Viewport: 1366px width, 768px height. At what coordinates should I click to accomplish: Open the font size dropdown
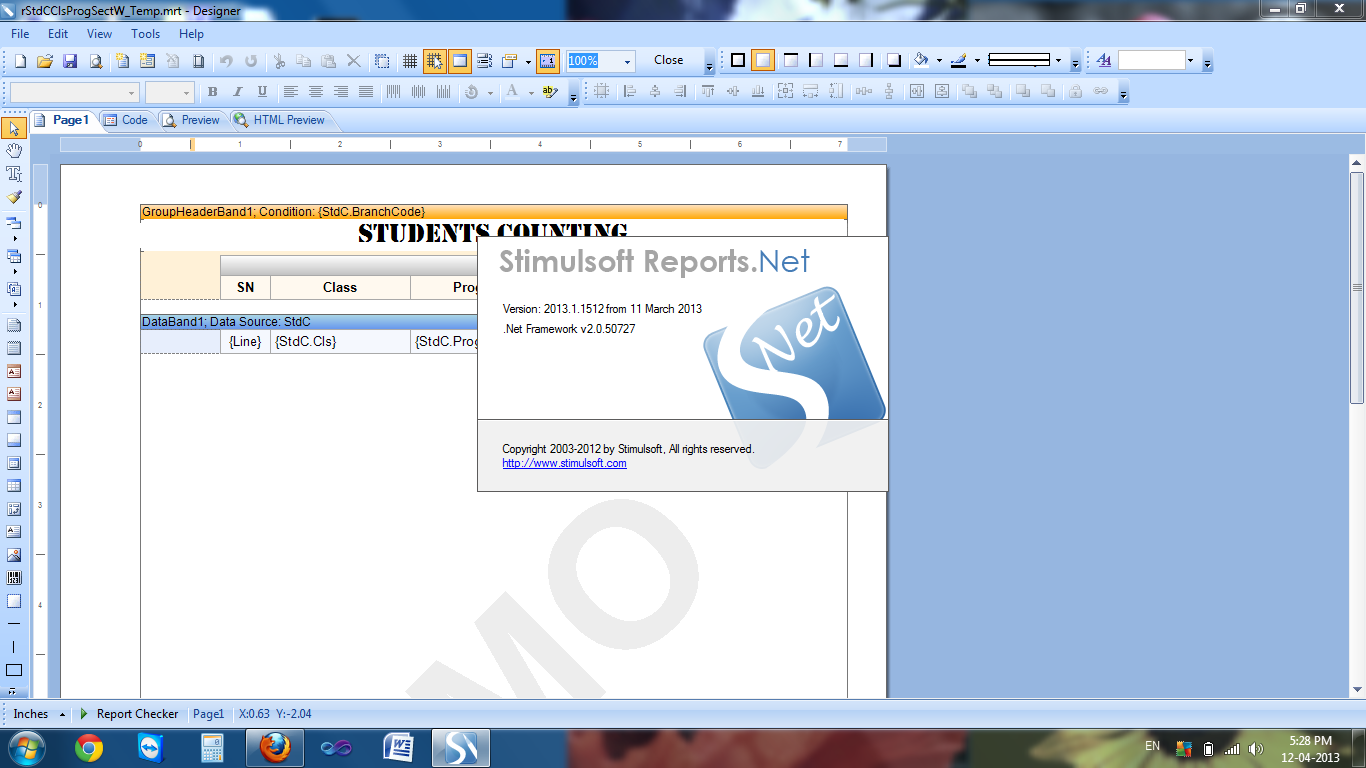coord(186,92)
